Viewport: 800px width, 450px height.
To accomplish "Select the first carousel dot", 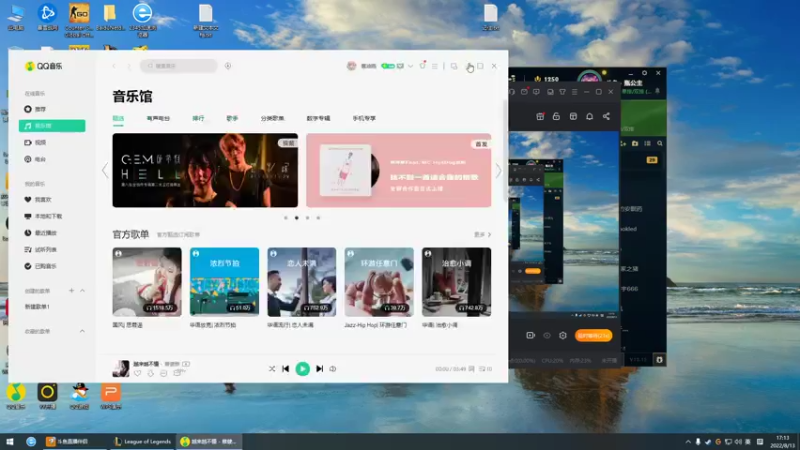I will pyautogui.click(x=286, y=218).
